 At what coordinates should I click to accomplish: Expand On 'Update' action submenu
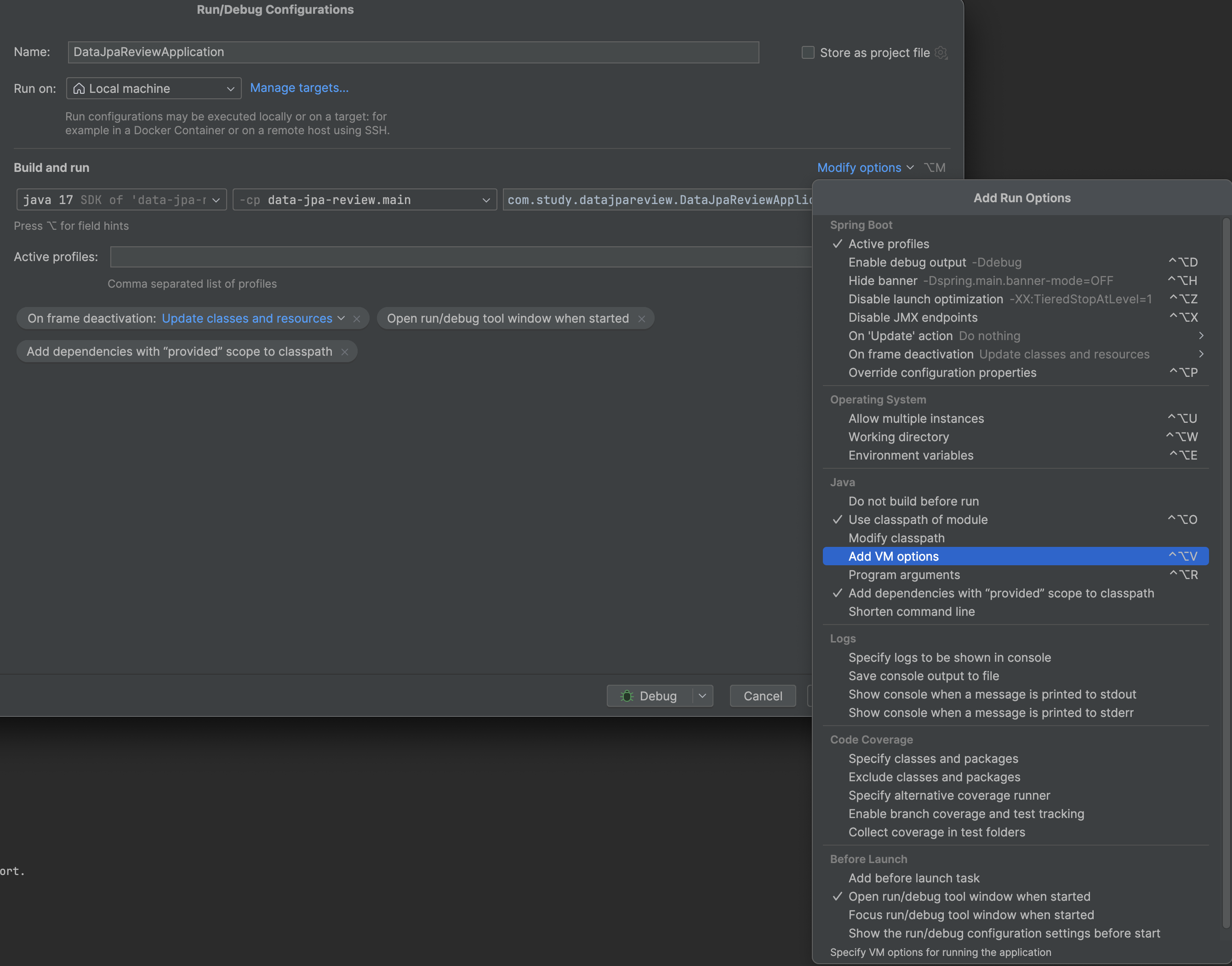(1015, 336)
